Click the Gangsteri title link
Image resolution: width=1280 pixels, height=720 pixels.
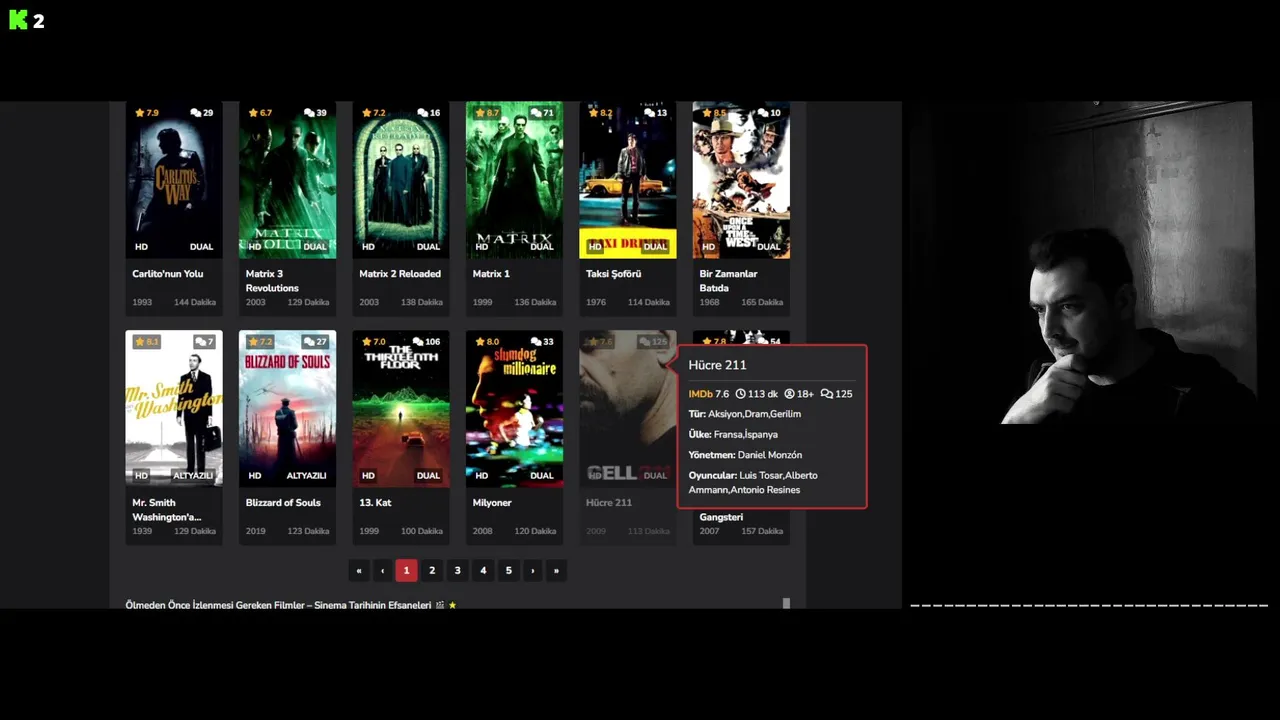[x=721, y=517]
